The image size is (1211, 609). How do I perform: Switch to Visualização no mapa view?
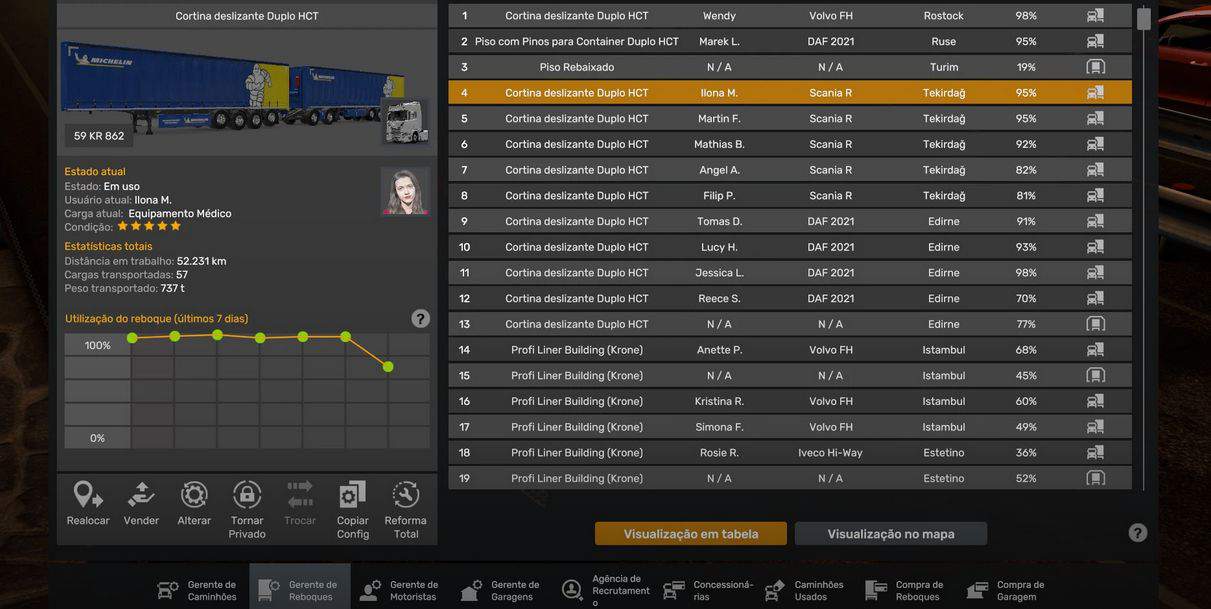890,534
